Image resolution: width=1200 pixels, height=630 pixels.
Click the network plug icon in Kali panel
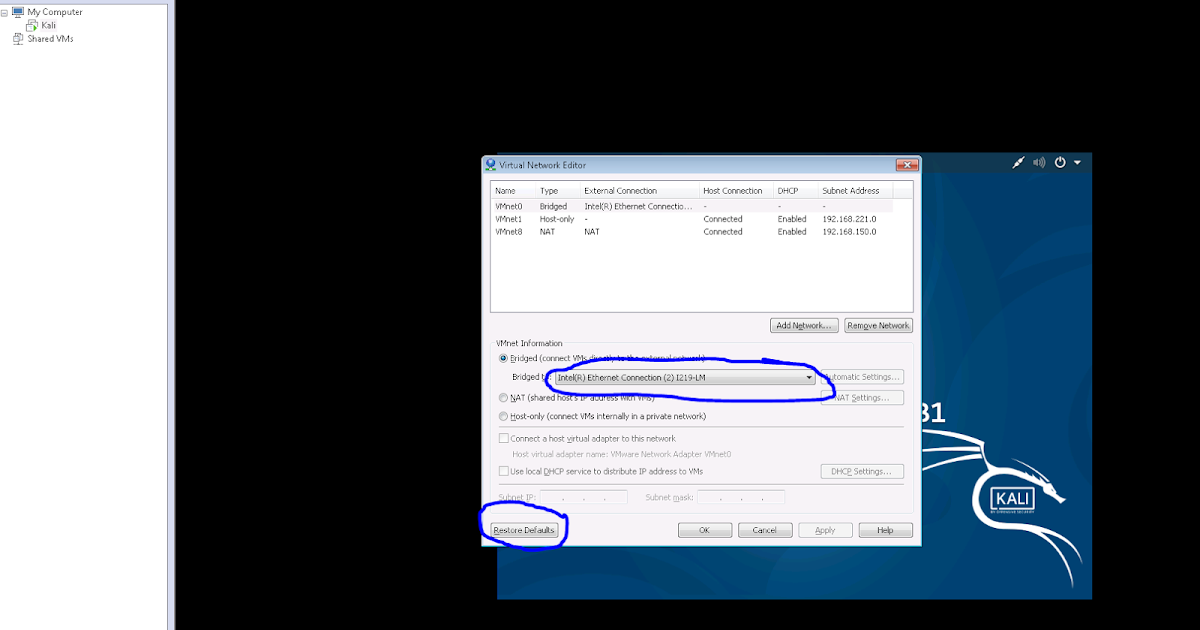1018,162
